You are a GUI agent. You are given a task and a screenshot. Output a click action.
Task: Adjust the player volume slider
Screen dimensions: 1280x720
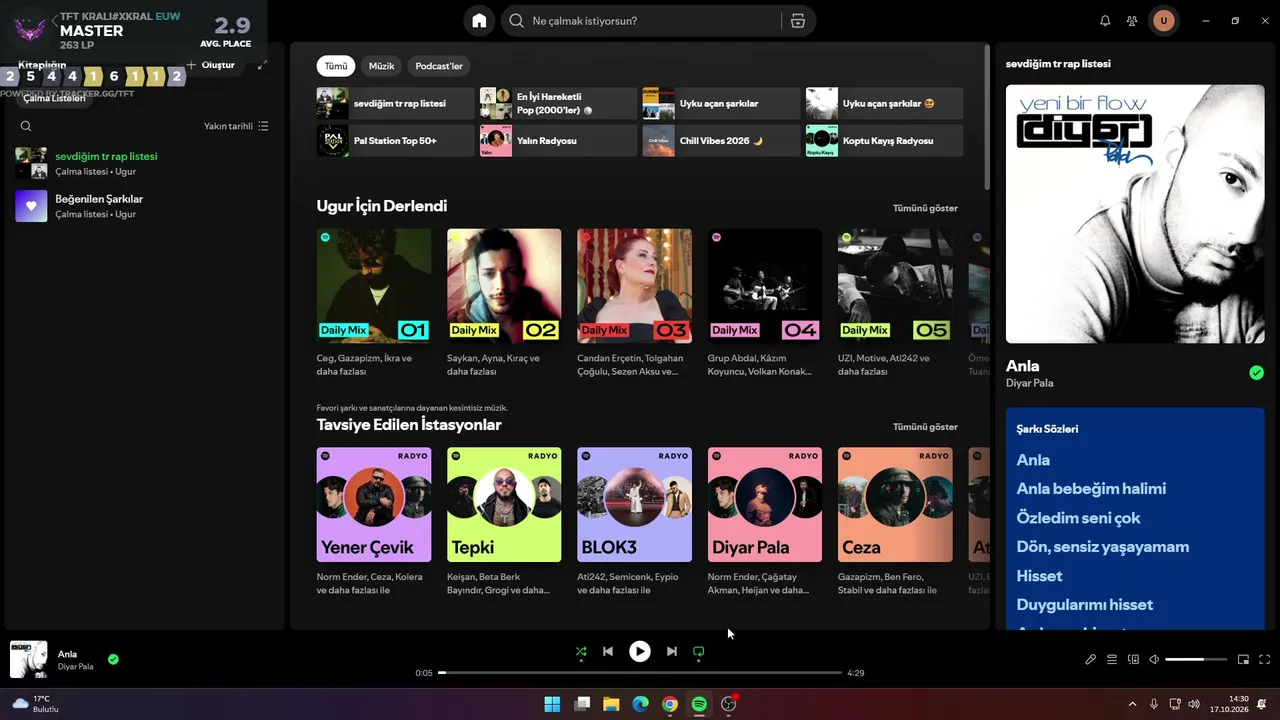1196,660
